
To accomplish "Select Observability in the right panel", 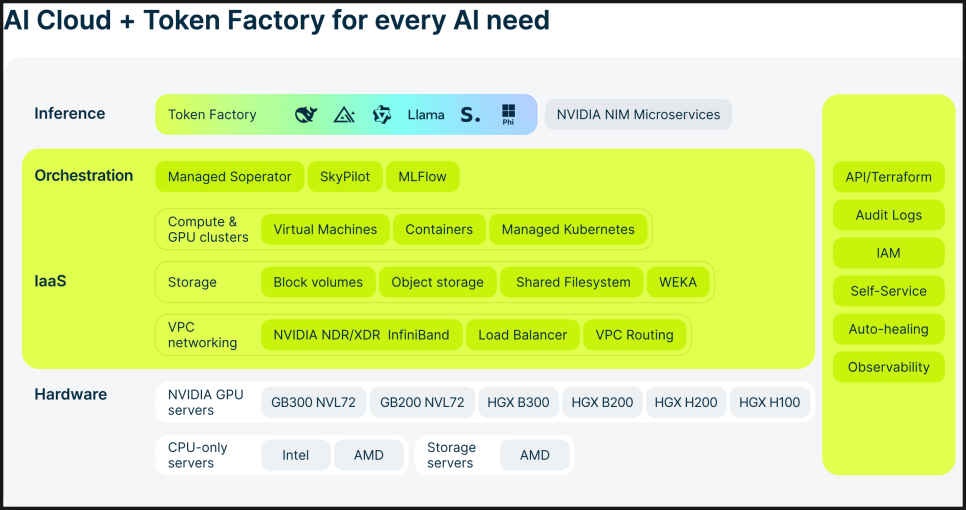I will coord(888,367).
